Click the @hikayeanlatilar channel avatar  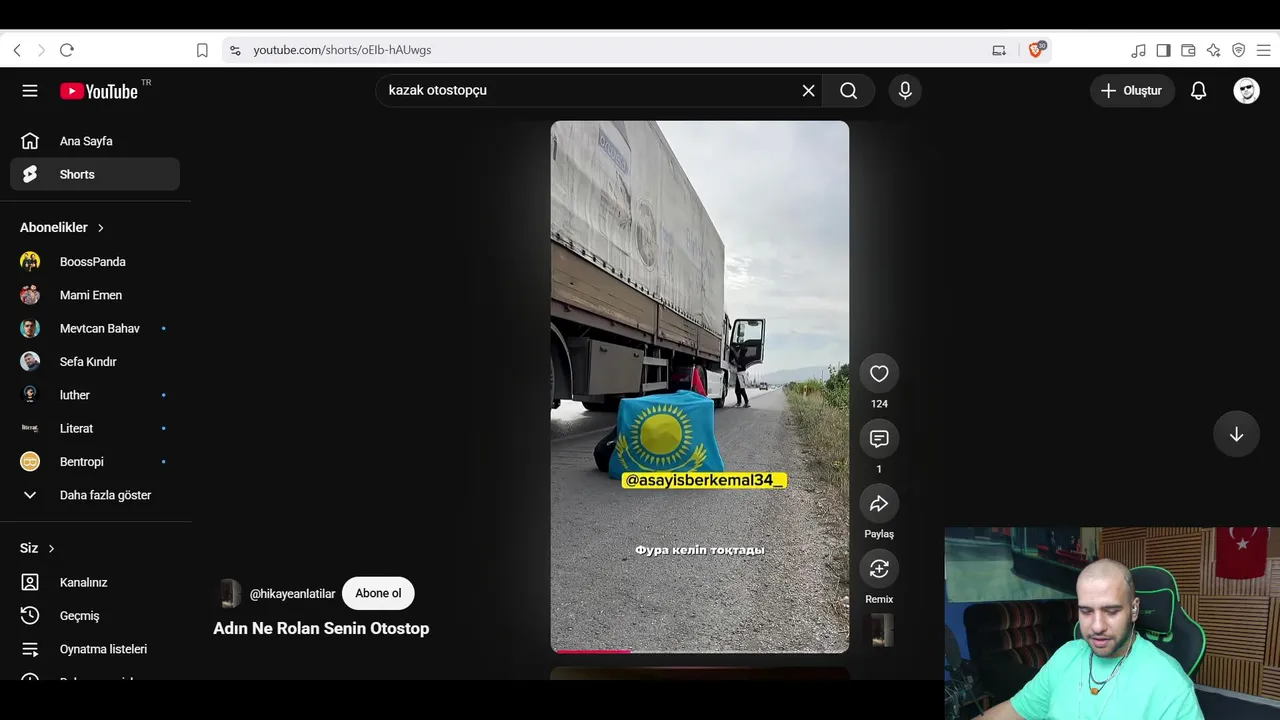point(230,593)
